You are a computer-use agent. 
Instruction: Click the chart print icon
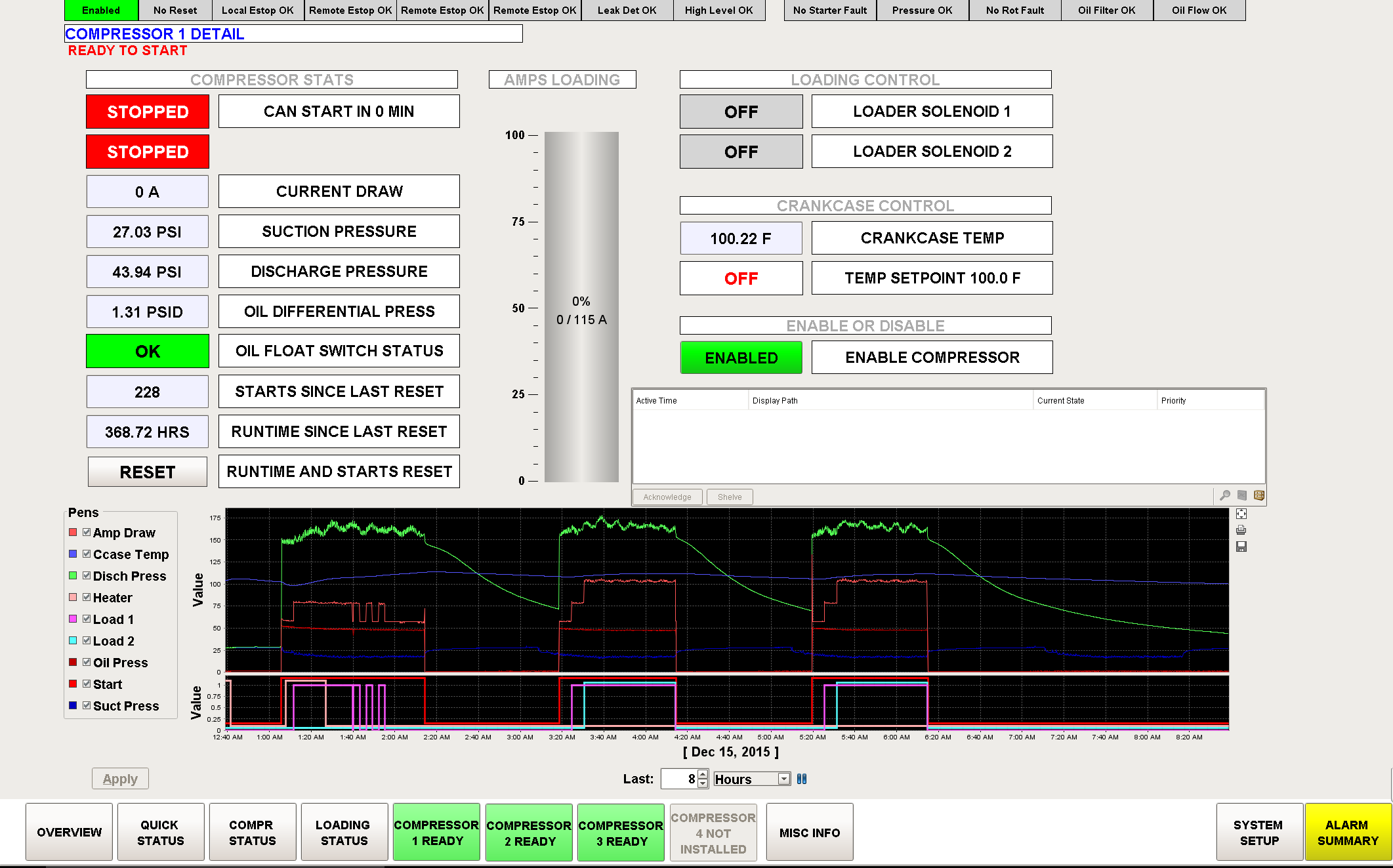(1241, 530)
